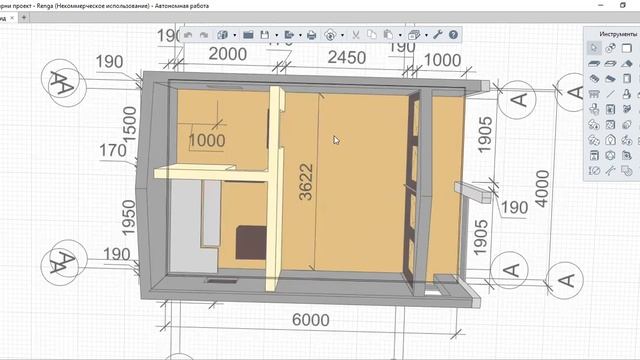Screen dimensions: 640x360
Task: Select the 1950 dimension on the left
Action: (128, 218)
